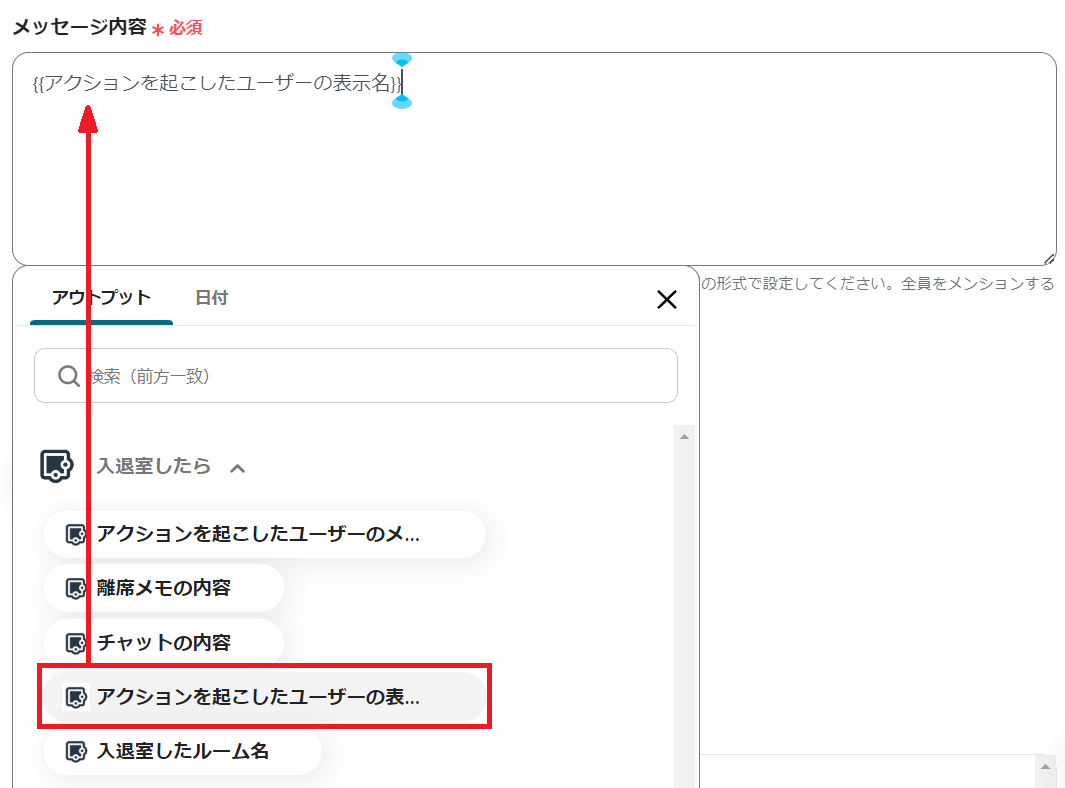The width and height of the screenshot is (1065, 788).
Task: Select アクションを起こしたユーザーの表... output item
Action: pos(264,697)
